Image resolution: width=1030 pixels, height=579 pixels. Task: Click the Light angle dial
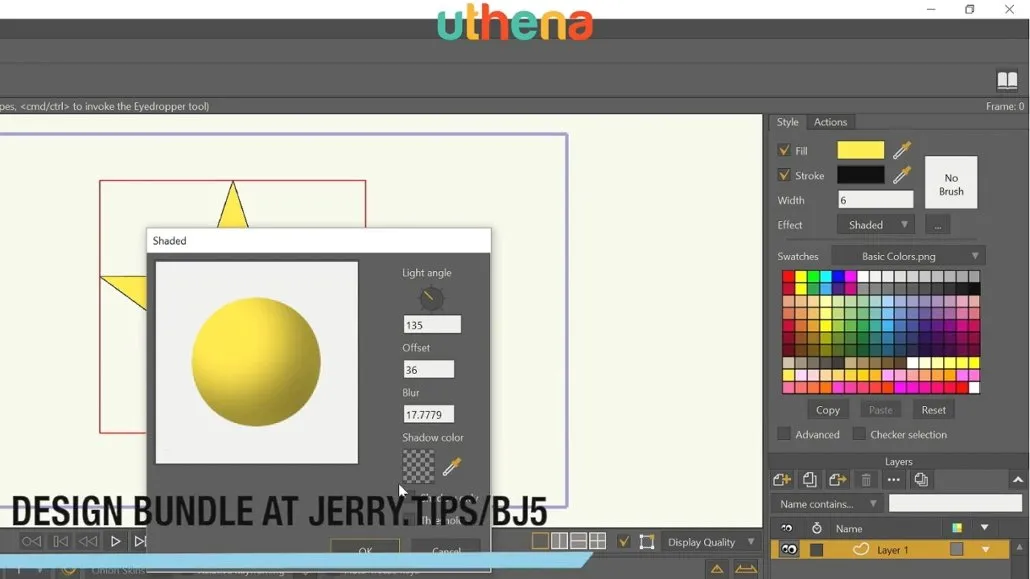[x=431, y=298]
